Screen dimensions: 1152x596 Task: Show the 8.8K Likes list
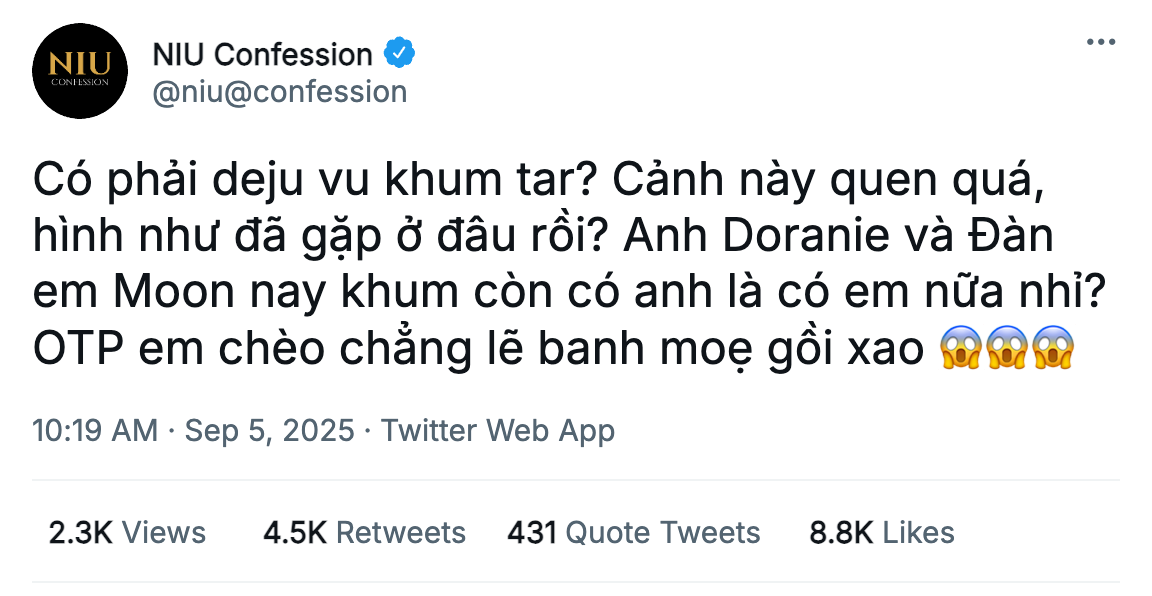pyautogui.click(x=881, y=533)
